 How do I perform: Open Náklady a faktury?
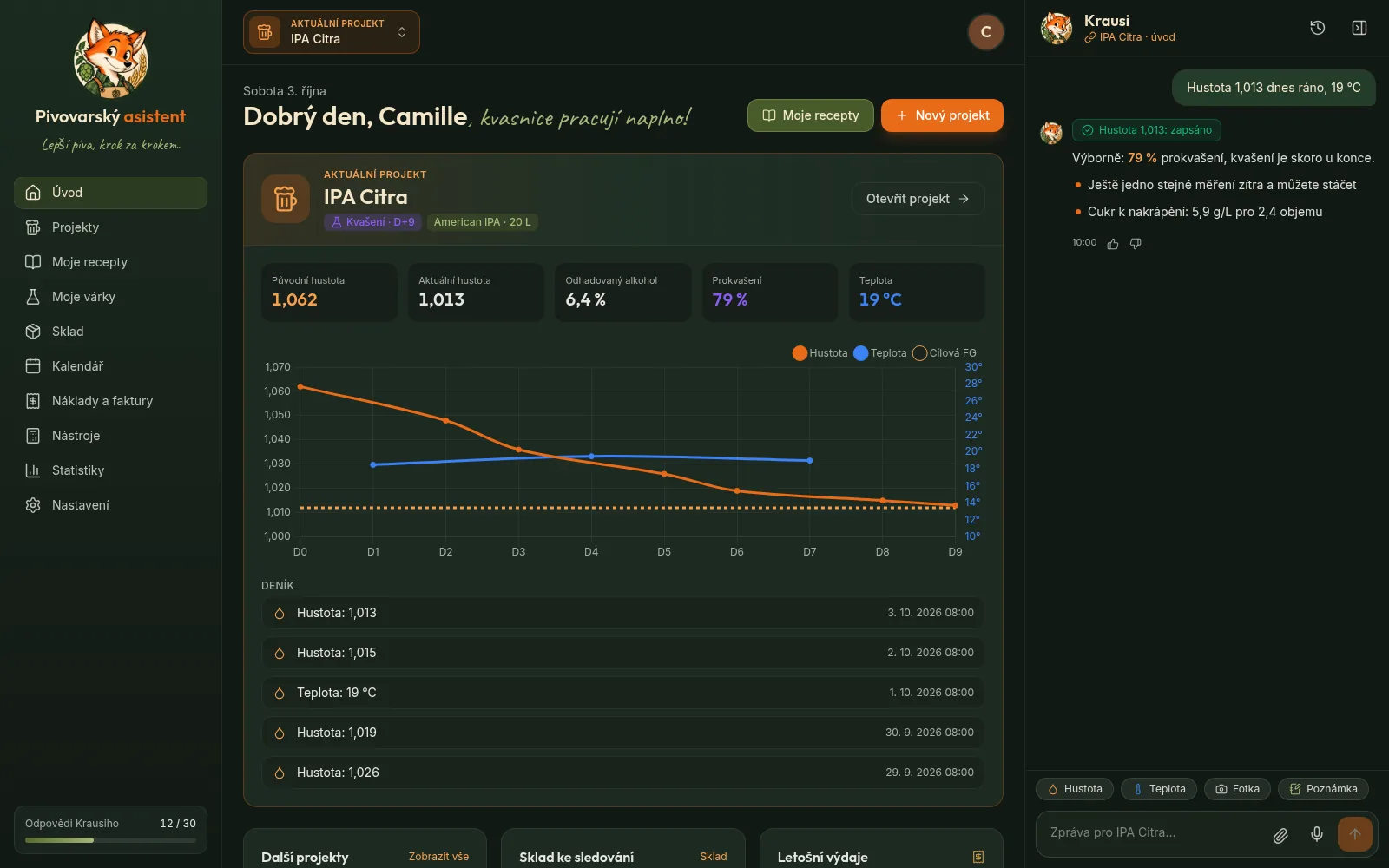(110, 401)
